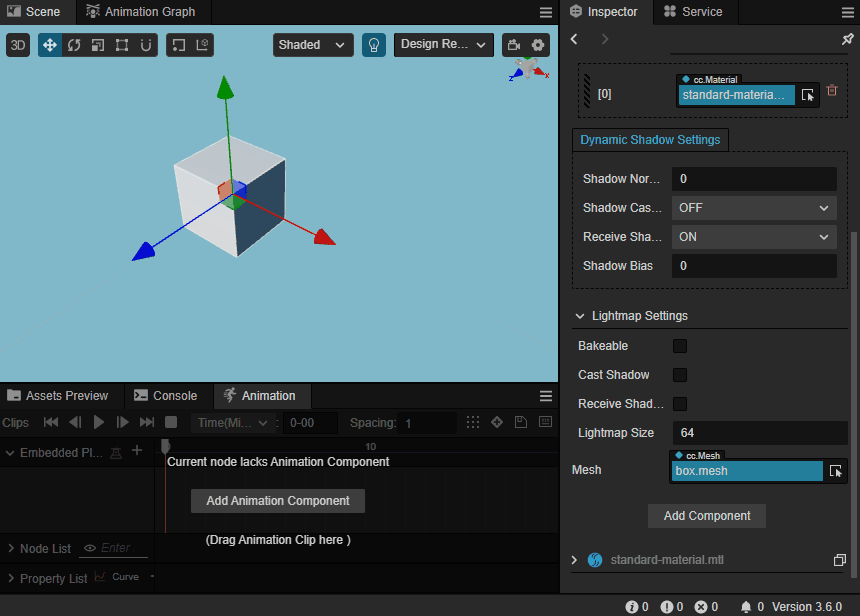This screenshot has height=616, width=860.
Task: Select the Rotate gizmo tool
Action: (x=74, y=45)
